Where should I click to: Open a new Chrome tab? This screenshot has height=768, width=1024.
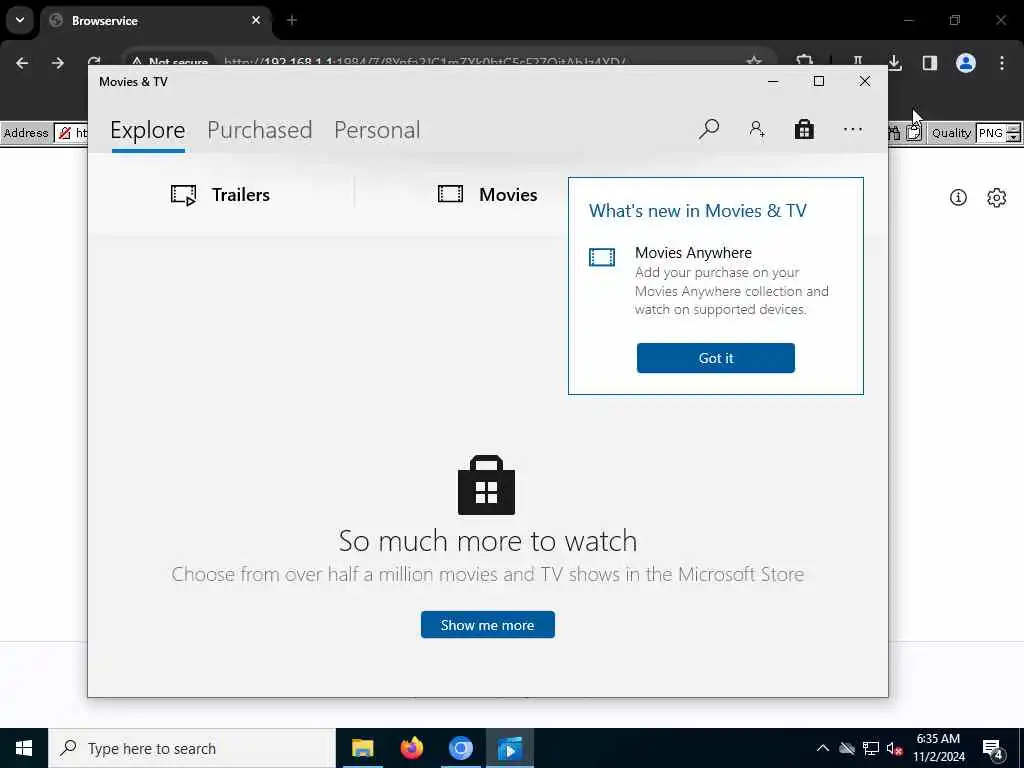click(292, 20)
